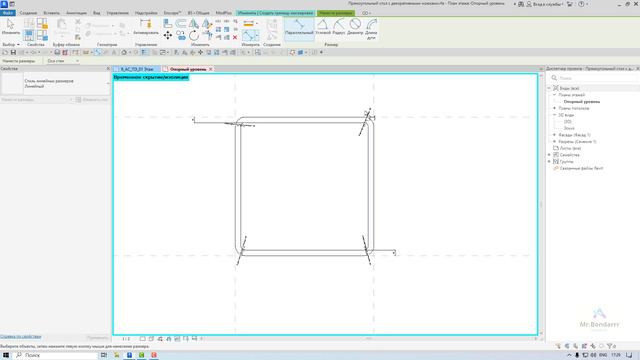
Task: Close the Опорный уровень view tab
Action: coord(211,69)
